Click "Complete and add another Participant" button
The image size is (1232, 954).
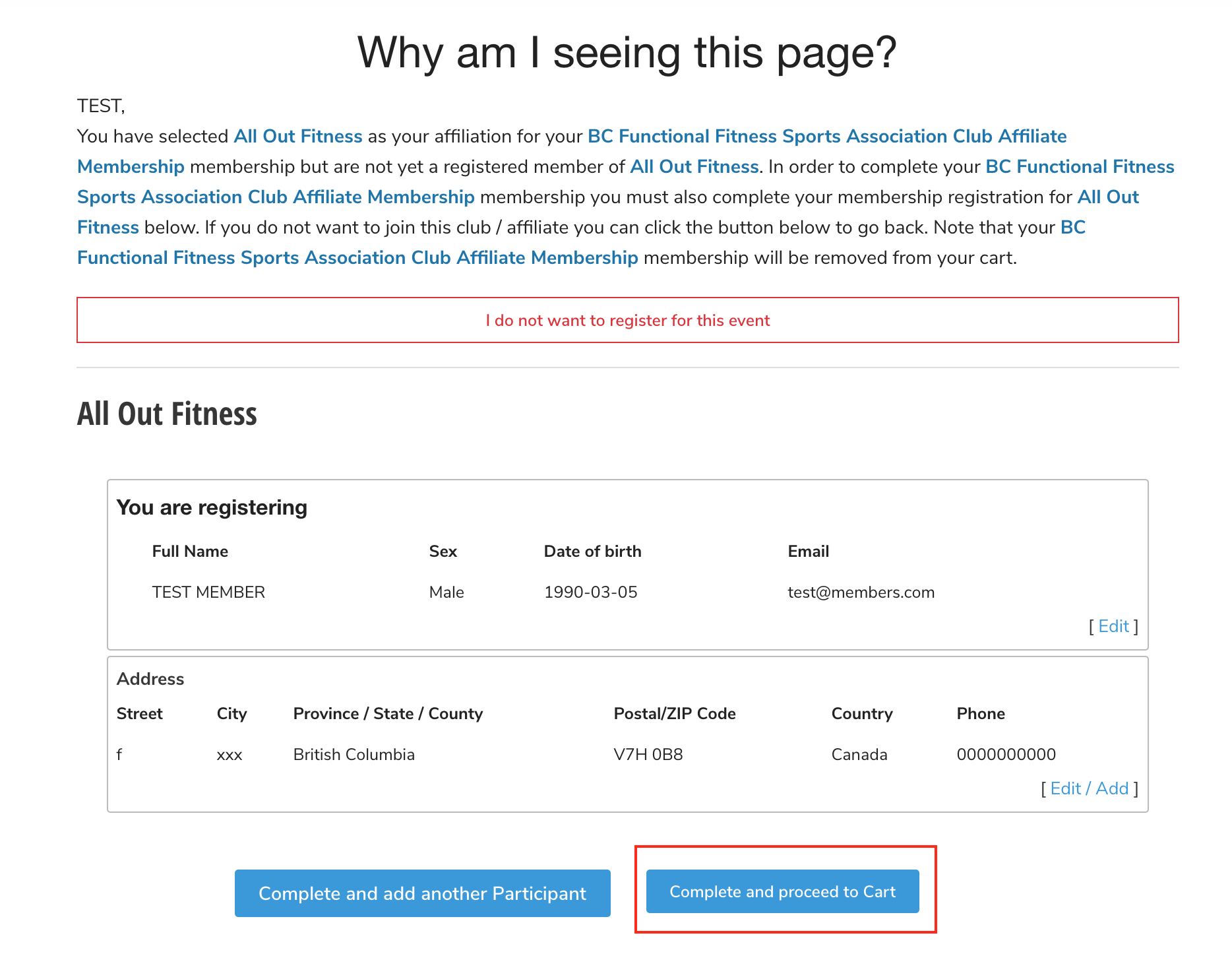point(422,893)
